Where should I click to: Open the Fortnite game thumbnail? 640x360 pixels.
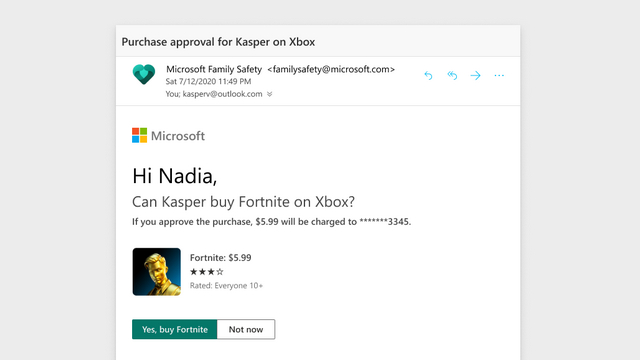pos(156,271)
